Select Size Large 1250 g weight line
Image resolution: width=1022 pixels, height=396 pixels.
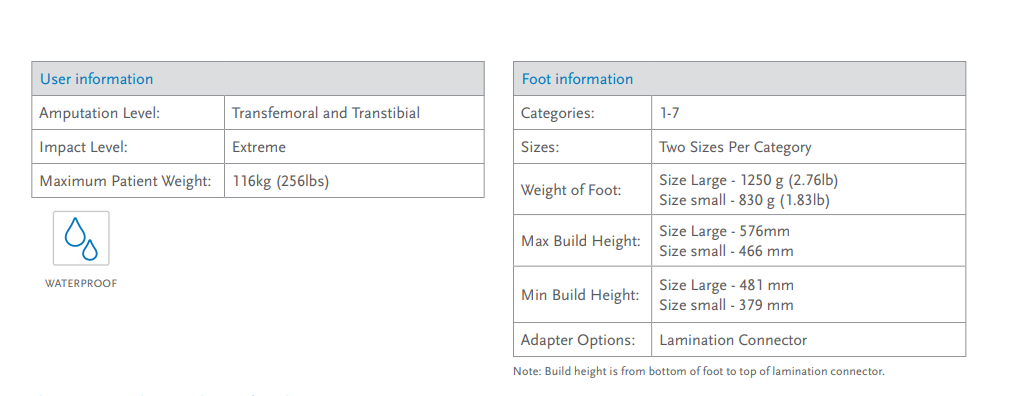coord(748,180)
